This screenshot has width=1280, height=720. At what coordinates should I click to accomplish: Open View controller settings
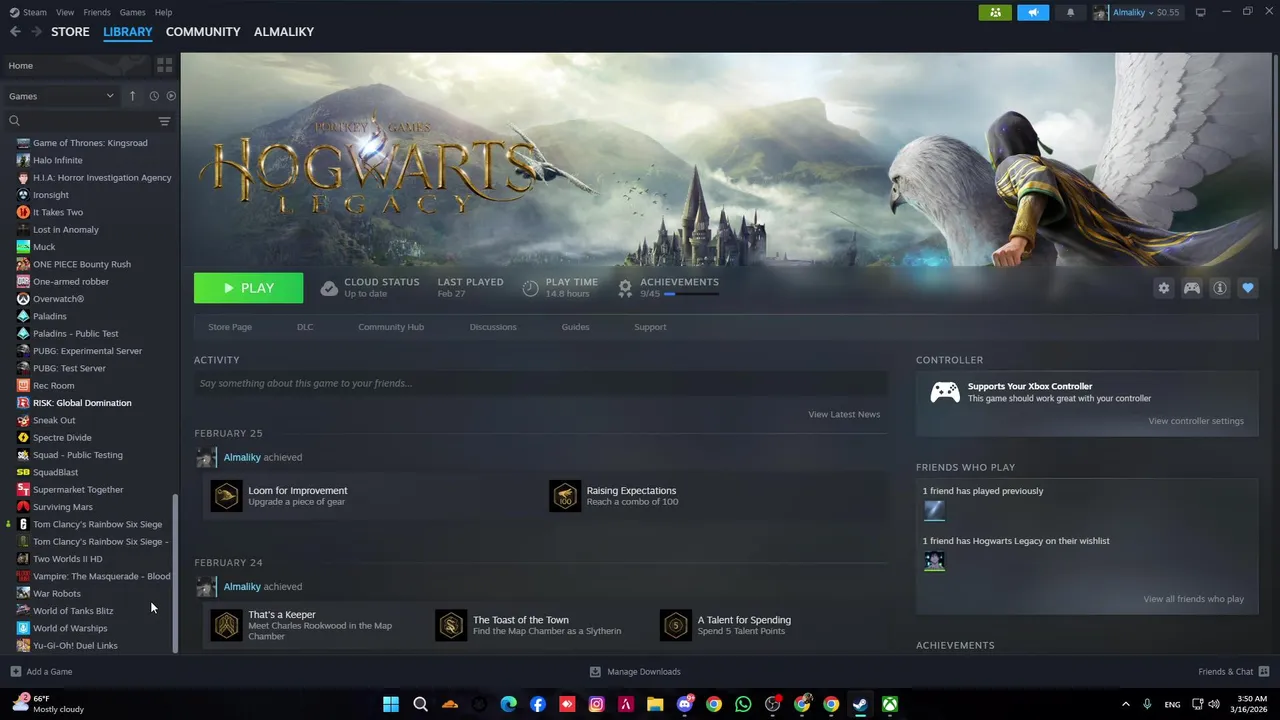click(x=1196, y=421)
